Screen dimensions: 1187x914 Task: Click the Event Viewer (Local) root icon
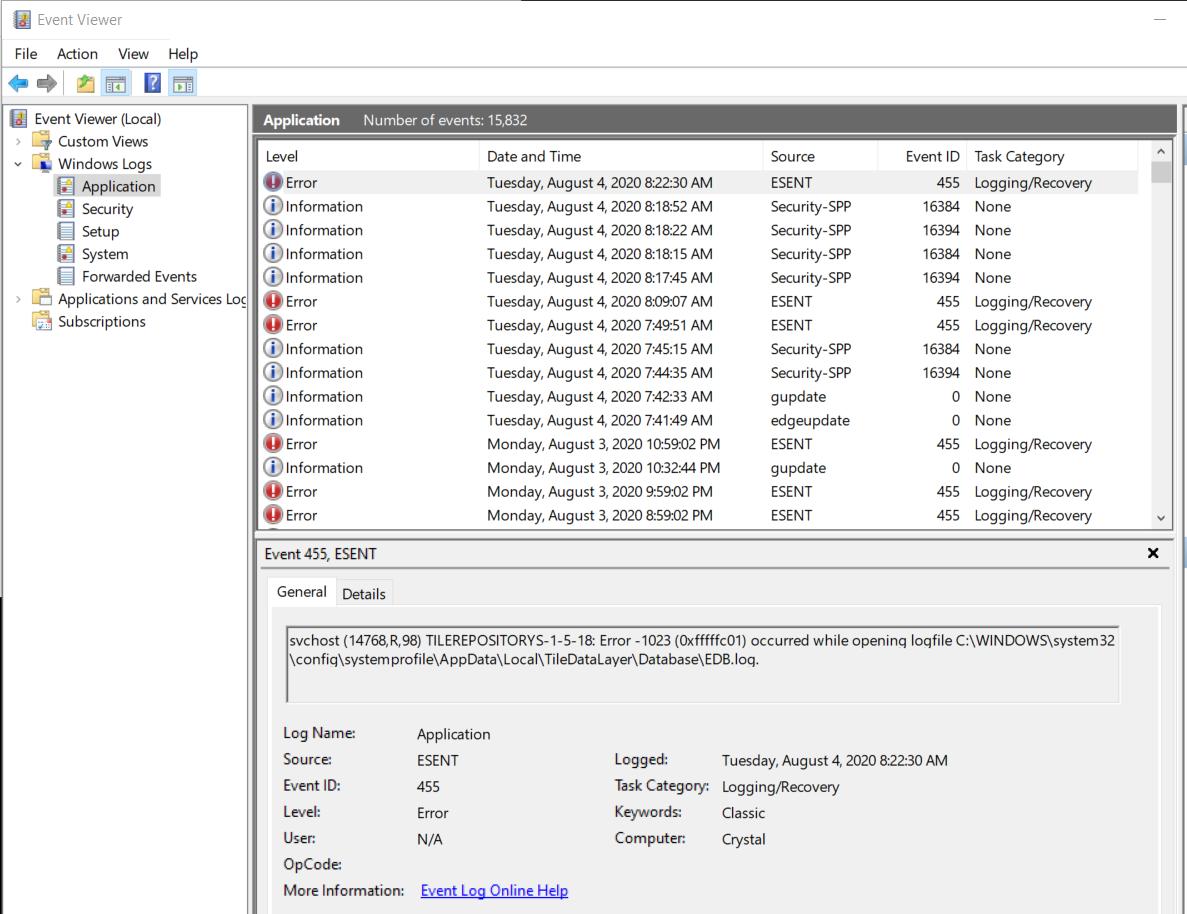point(20,119)
